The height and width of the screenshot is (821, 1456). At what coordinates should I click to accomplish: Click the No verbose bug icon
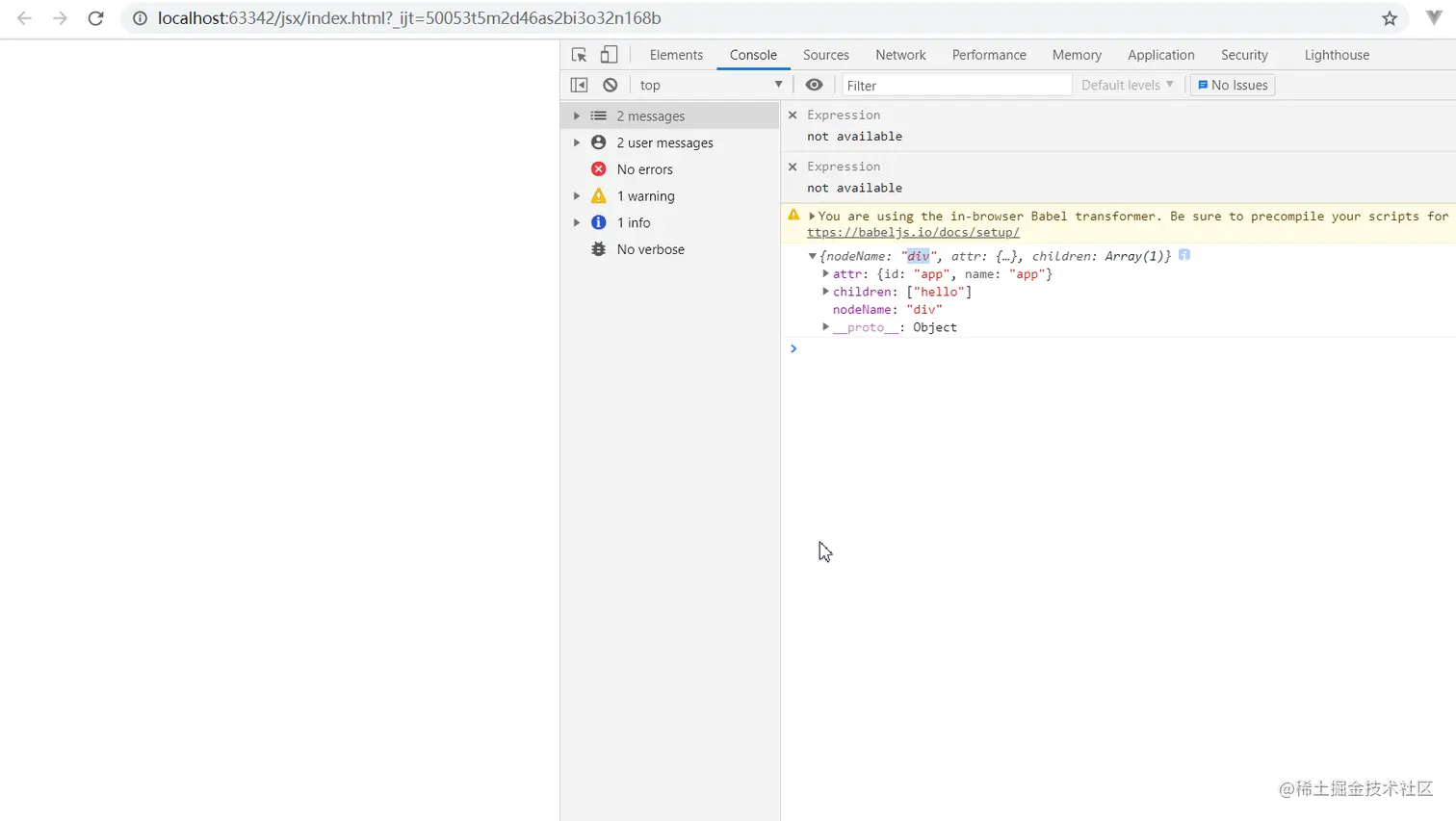[598, 249]
